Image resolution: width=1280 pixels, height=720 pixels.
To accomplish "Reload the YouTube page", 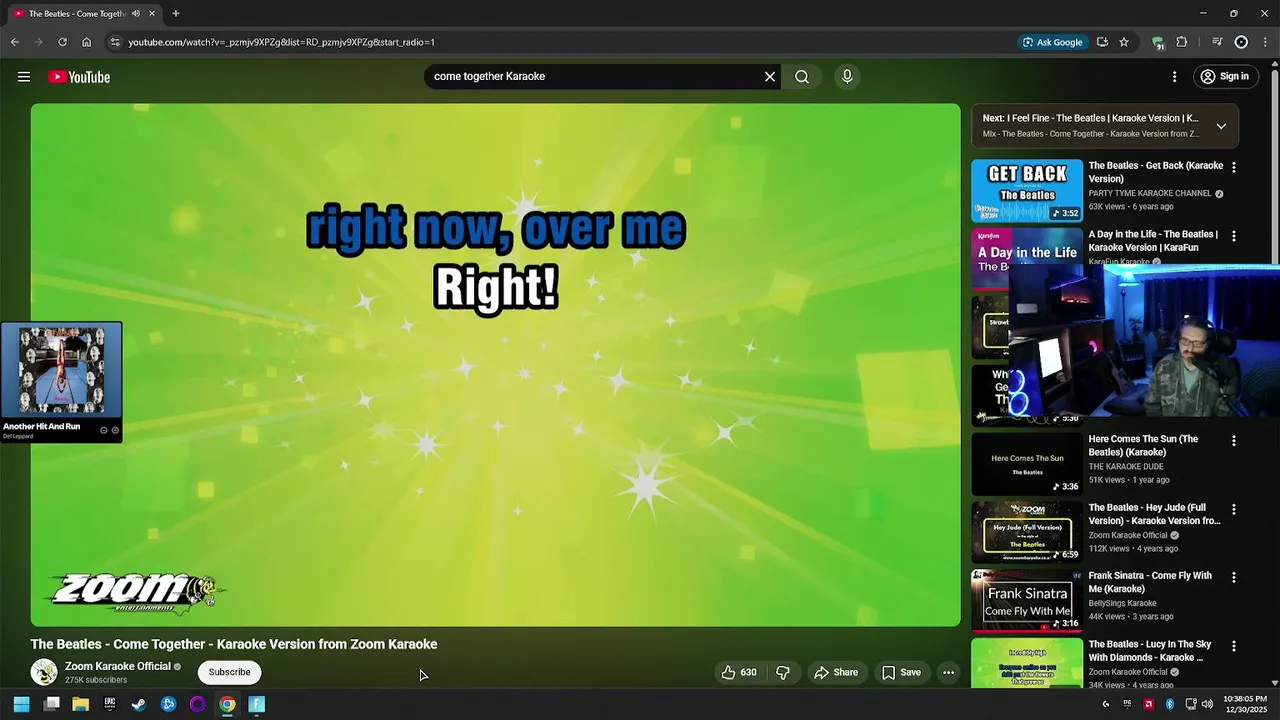I will pos(62,42).
